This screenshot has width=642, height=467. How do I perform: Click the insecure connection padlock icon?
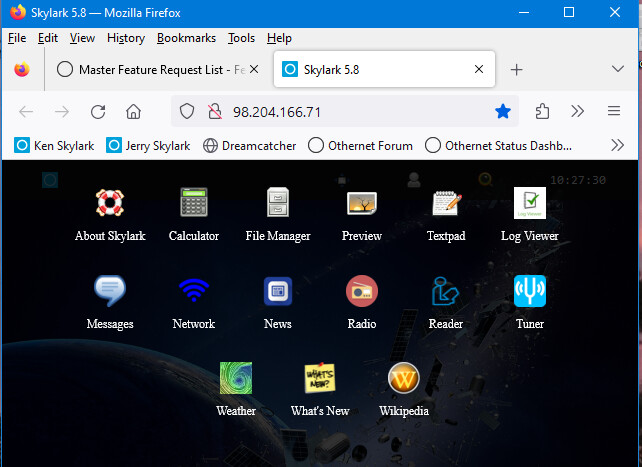point(215,111)
